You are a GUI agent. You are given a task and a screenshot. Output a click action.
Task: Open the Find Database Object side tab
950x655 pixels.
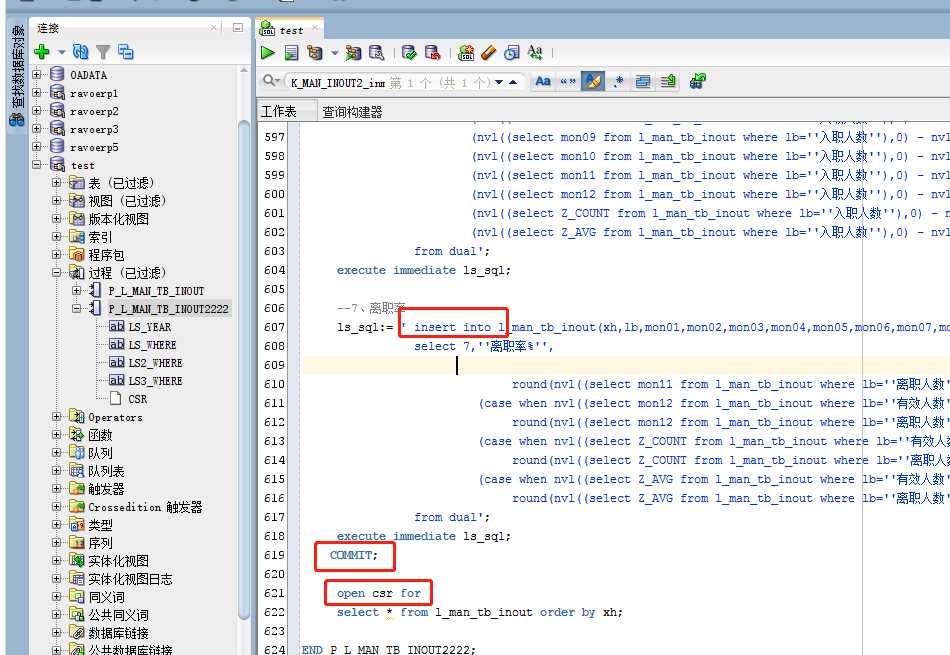16,75
